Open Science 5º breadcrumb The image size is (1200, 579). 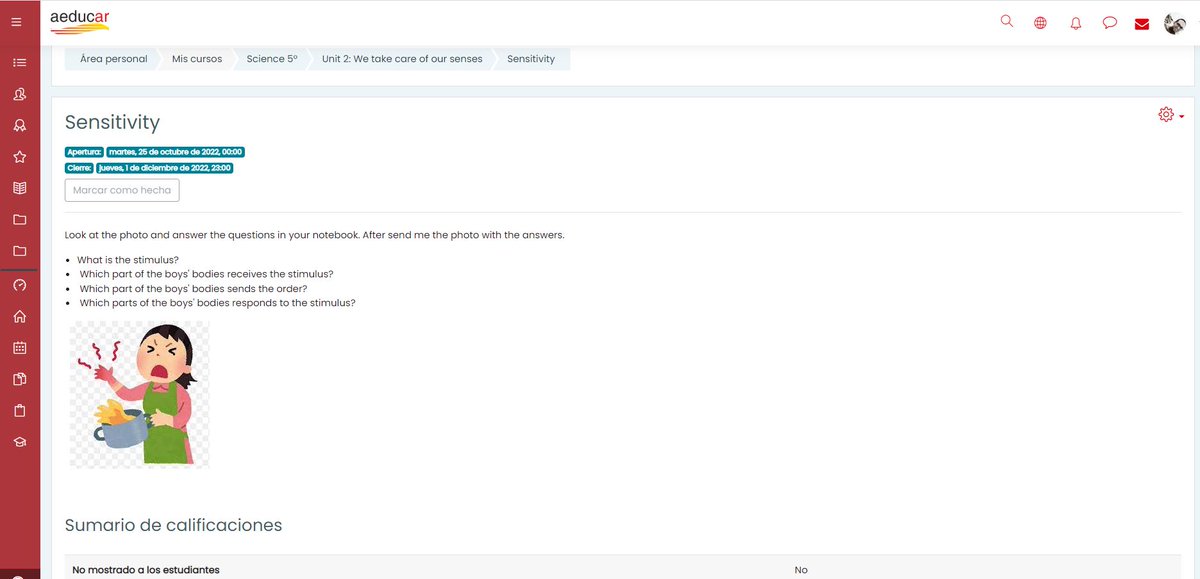point(272,59)
